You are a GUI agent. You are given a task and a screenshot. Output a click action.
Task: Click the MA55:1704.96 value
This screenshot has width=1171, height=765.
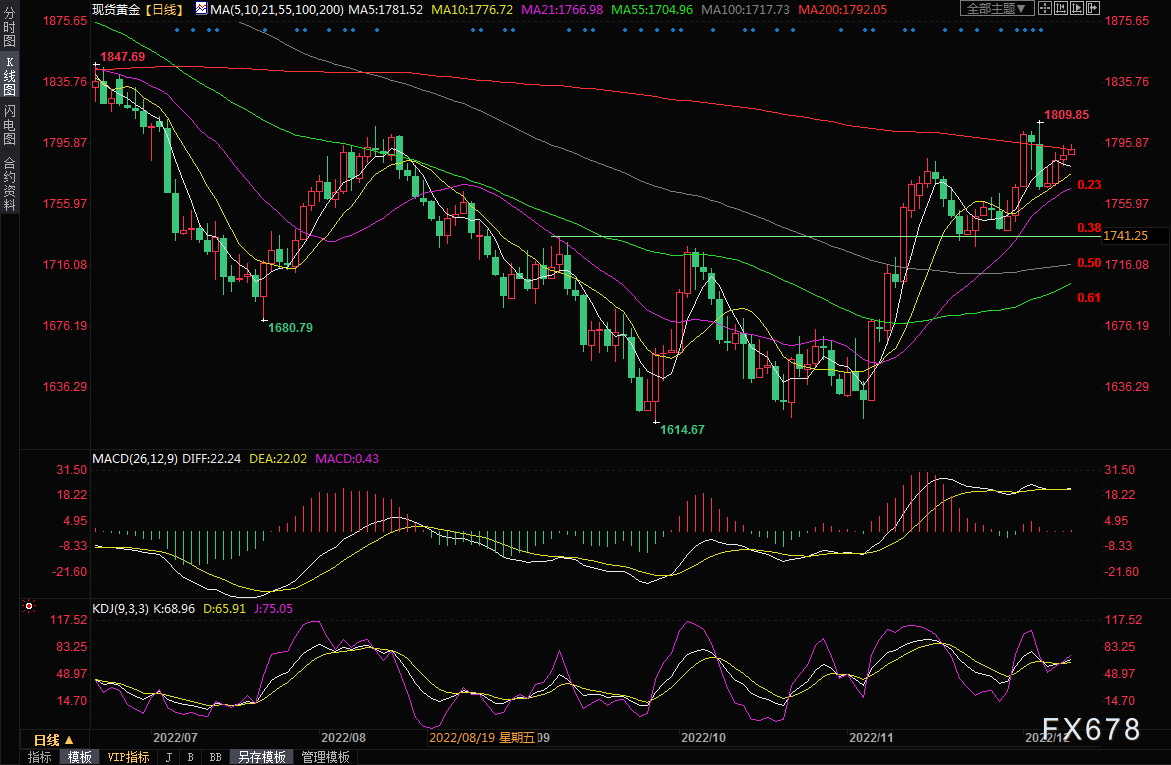pos(652,10)
